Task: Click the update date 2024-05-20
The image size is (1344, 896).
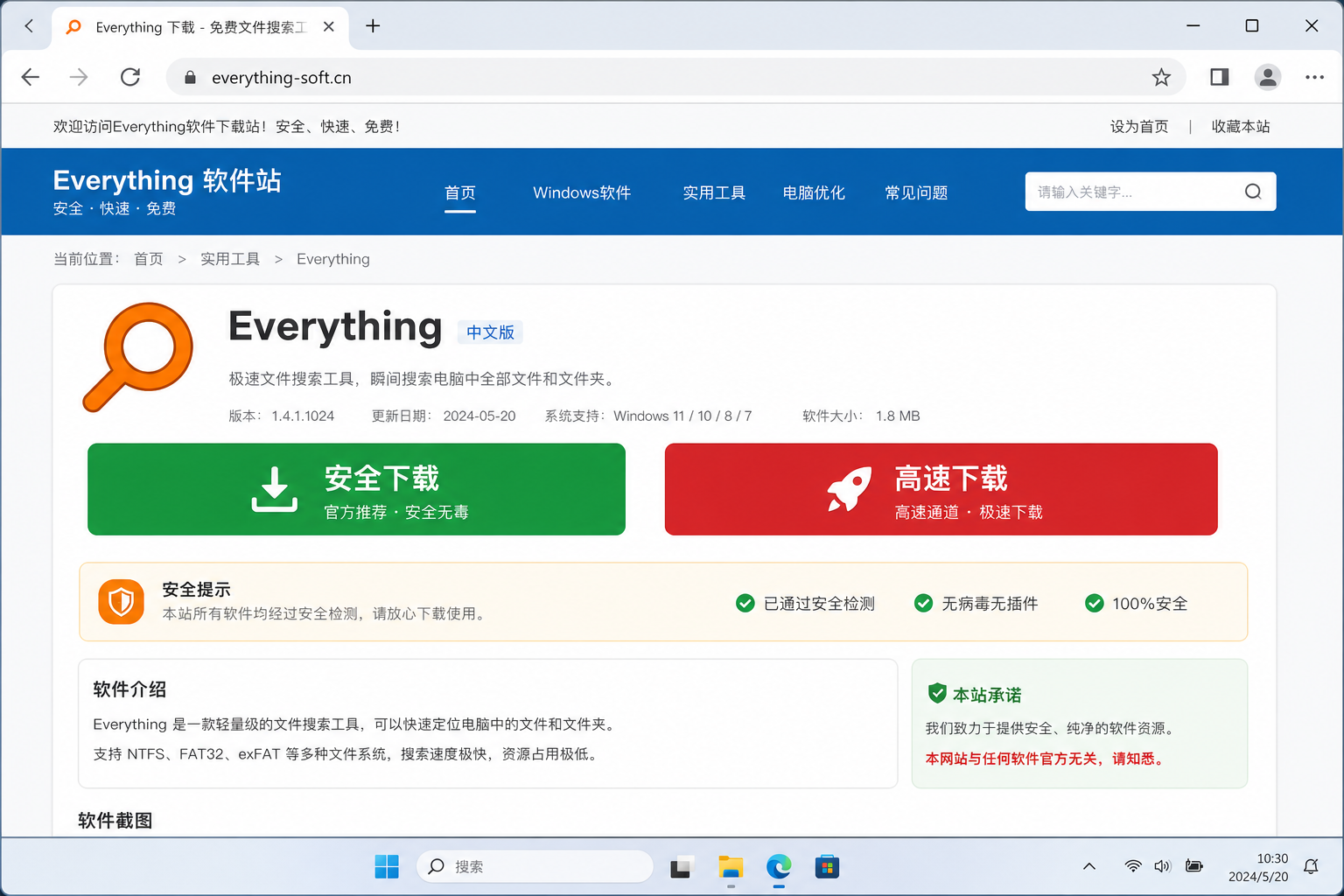Action: 479,416
